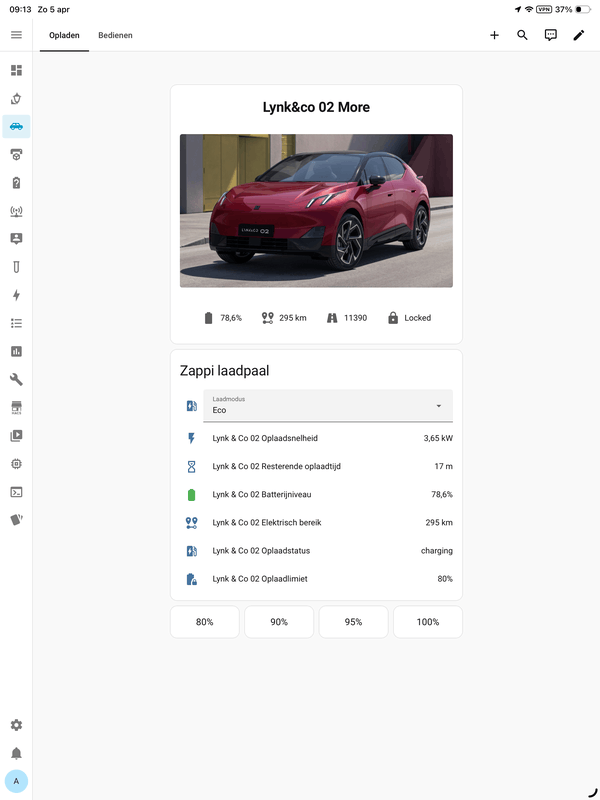600x800 pixels.
Task: Set charge limit to 90%
Action: [x=279, y=621]
